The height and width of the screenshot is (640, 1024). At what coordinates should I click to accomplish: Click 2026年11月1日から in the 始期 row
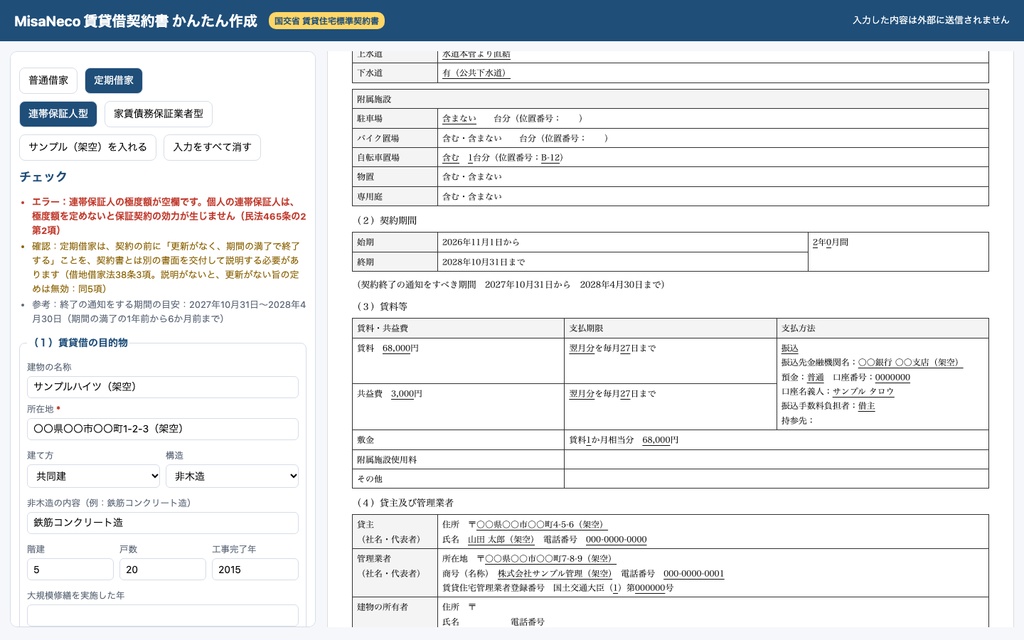[x=481, y=242]
